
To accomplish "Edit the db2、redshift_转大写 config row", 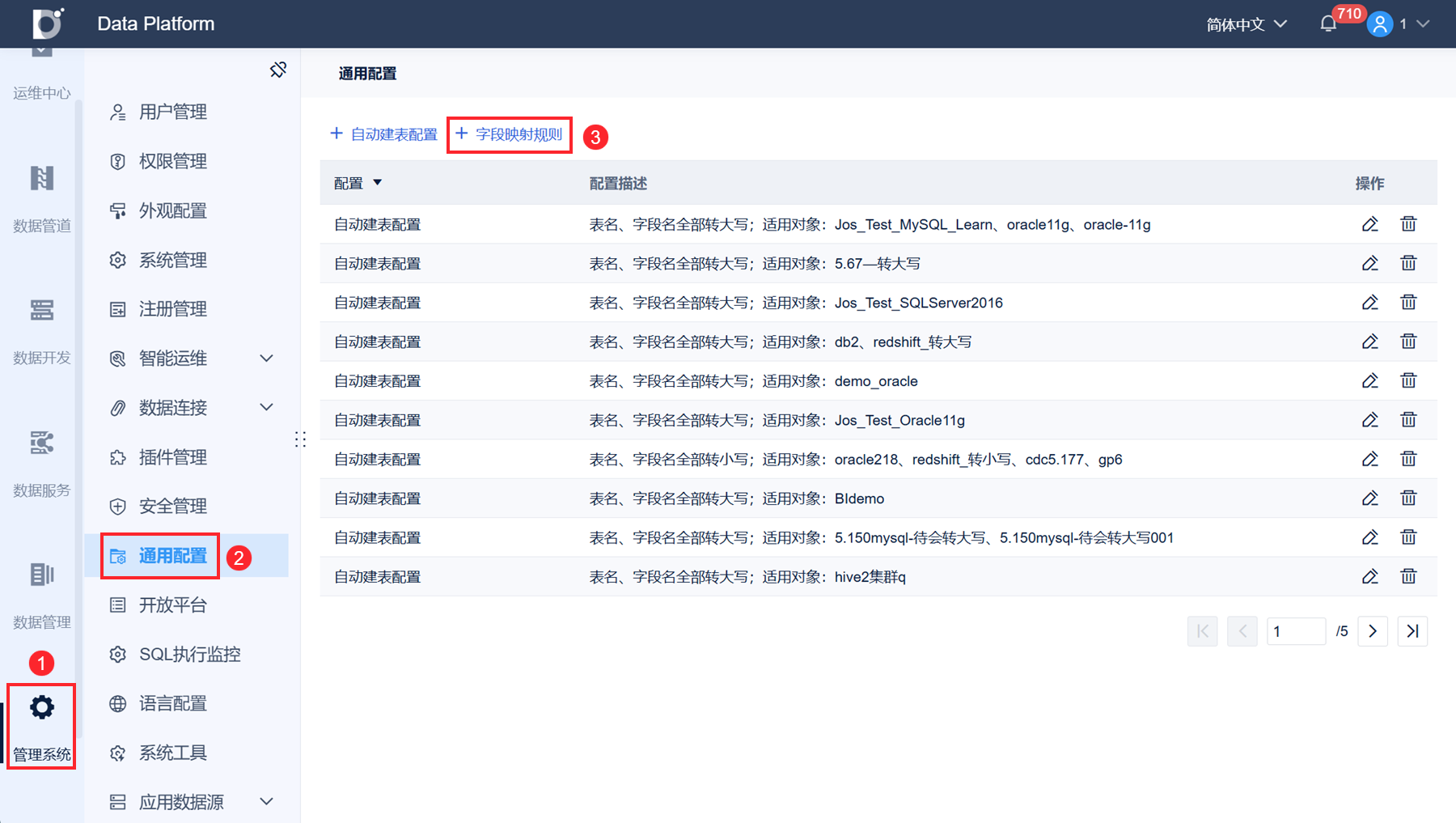I will tap(1369, 342).
